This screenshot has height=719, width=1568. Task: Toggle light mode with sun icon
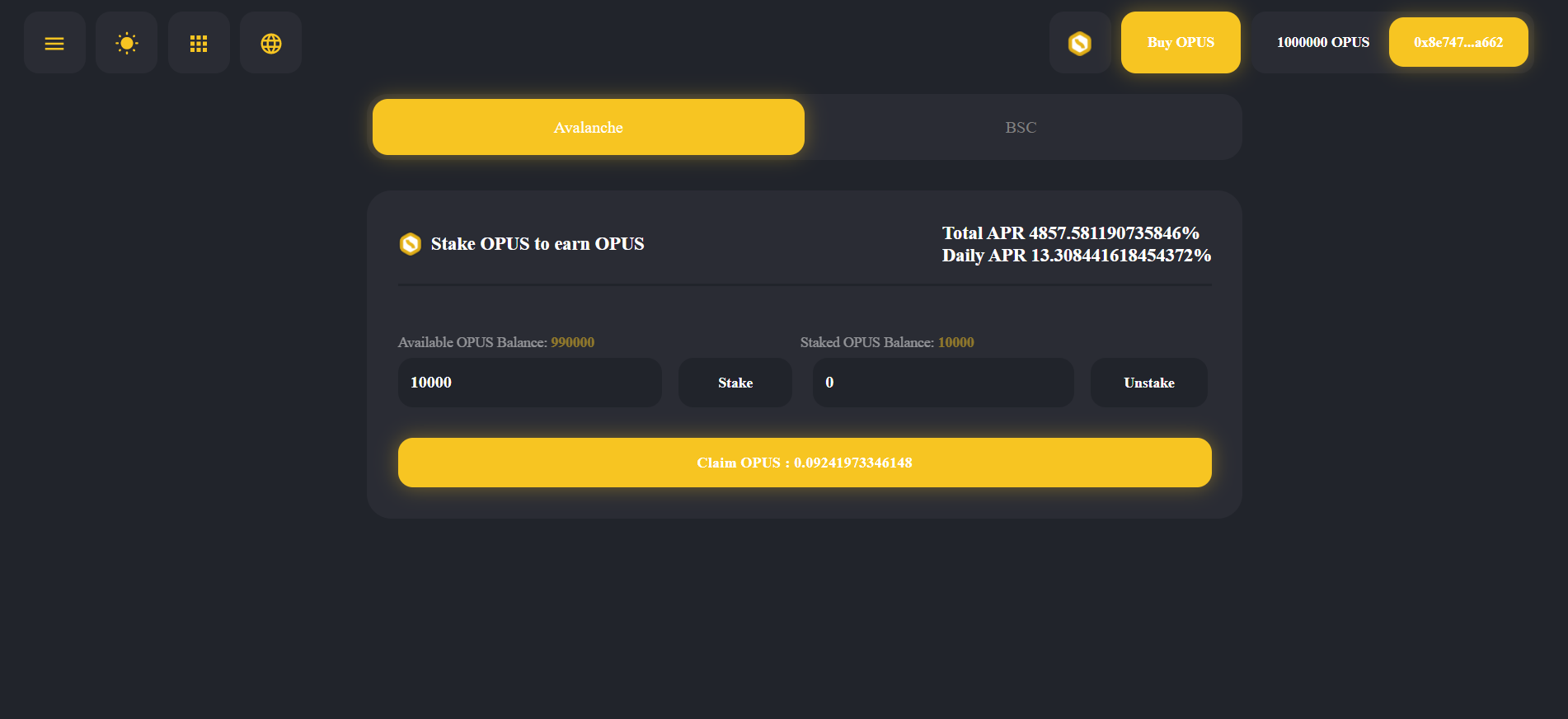[126, 43]
